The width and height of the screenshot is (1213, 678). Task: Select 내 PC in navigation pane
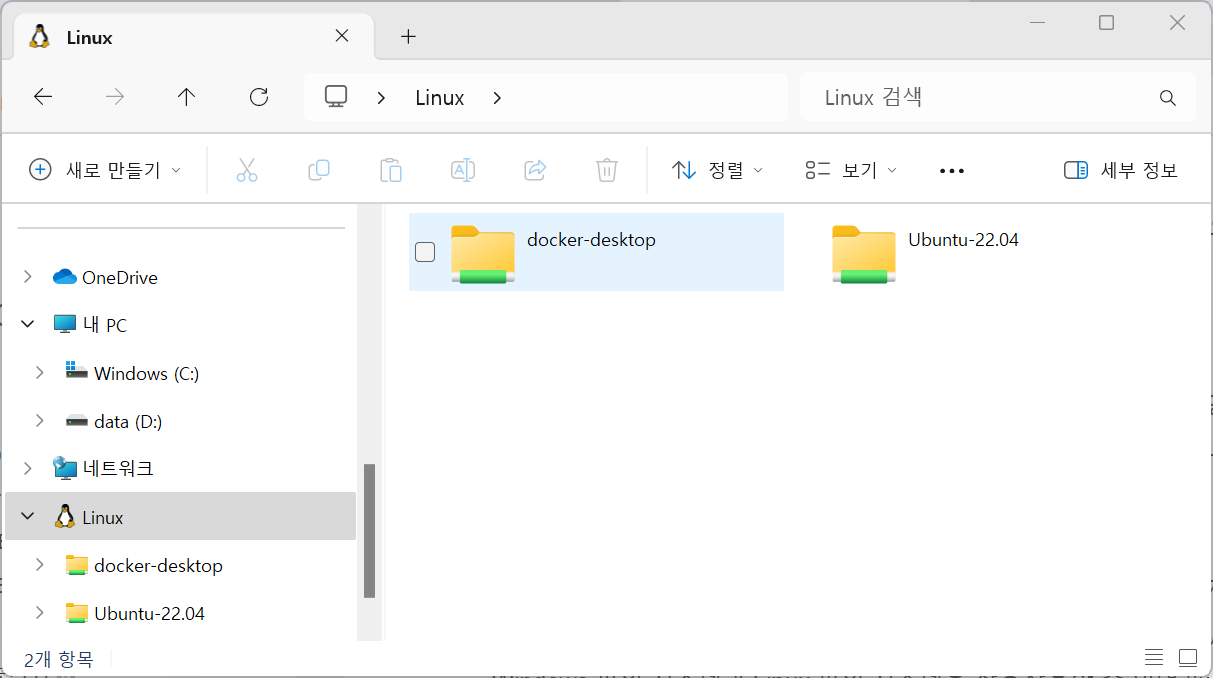(x=104, y=325)
